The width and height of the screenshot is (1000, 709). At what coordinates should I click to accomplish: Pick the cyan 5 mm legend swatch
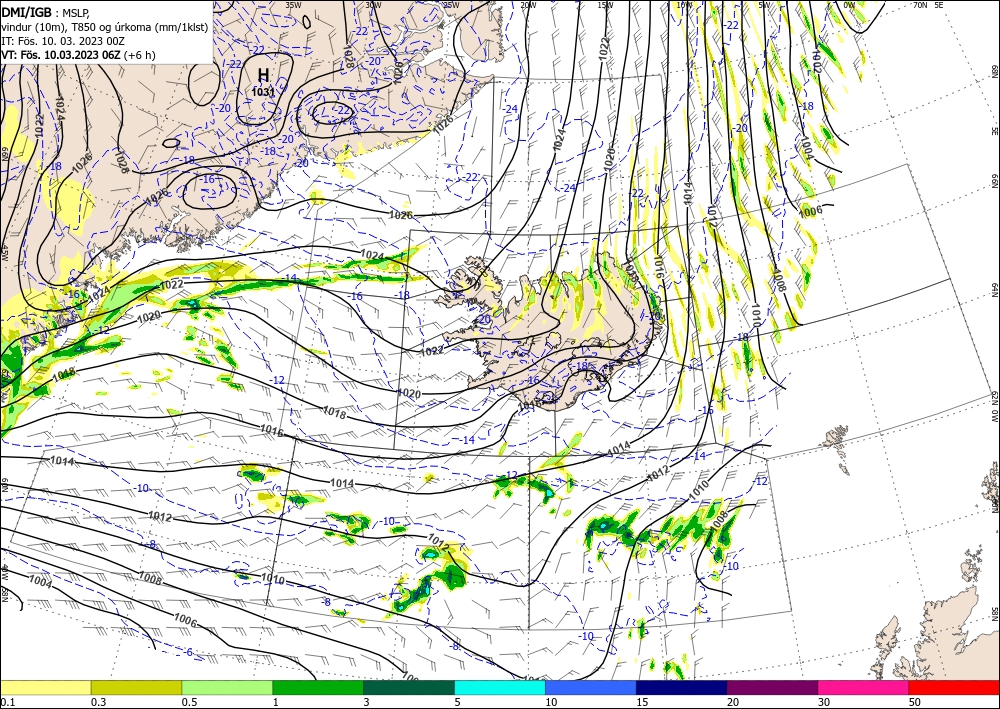point(500,687)
